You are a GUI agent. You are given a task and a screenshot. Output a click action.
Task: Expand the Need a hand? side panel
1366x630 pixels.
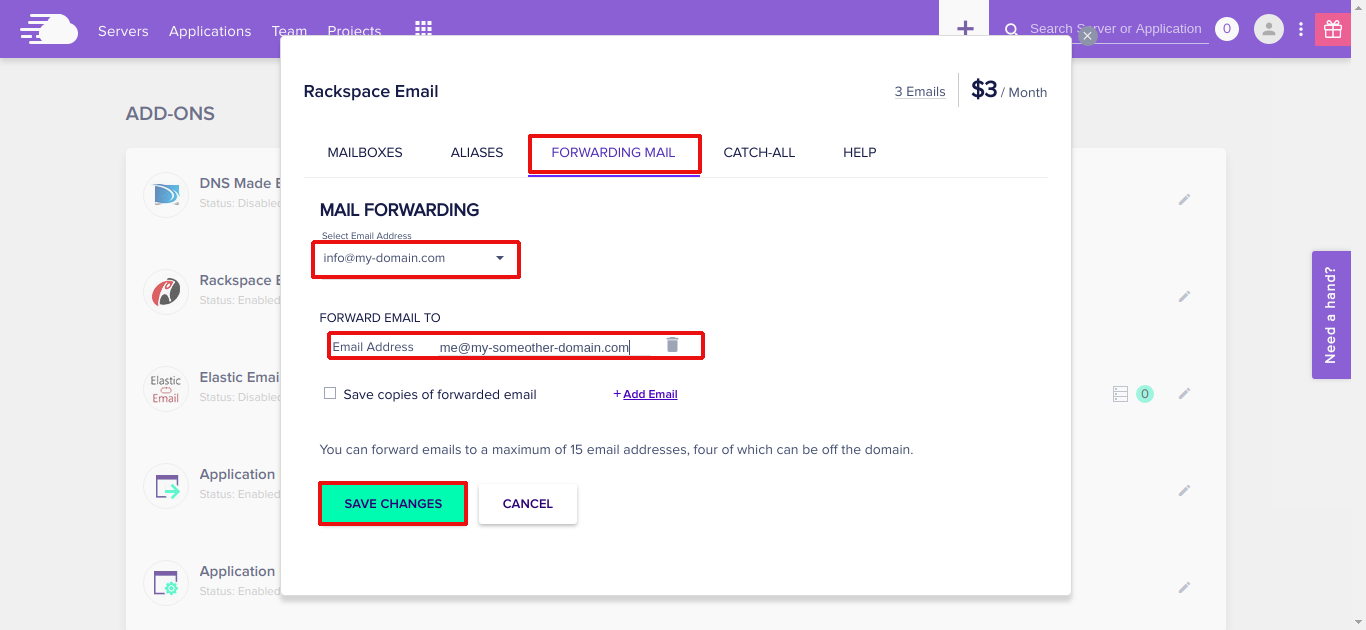pyautogui.click(x=1331, y=315)
